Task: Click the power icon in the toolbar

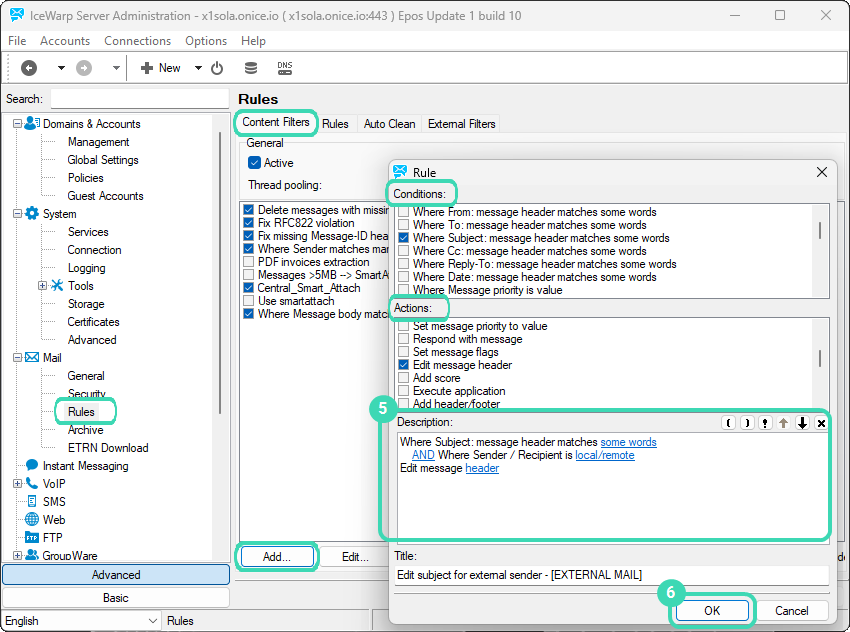Action: 217,68
